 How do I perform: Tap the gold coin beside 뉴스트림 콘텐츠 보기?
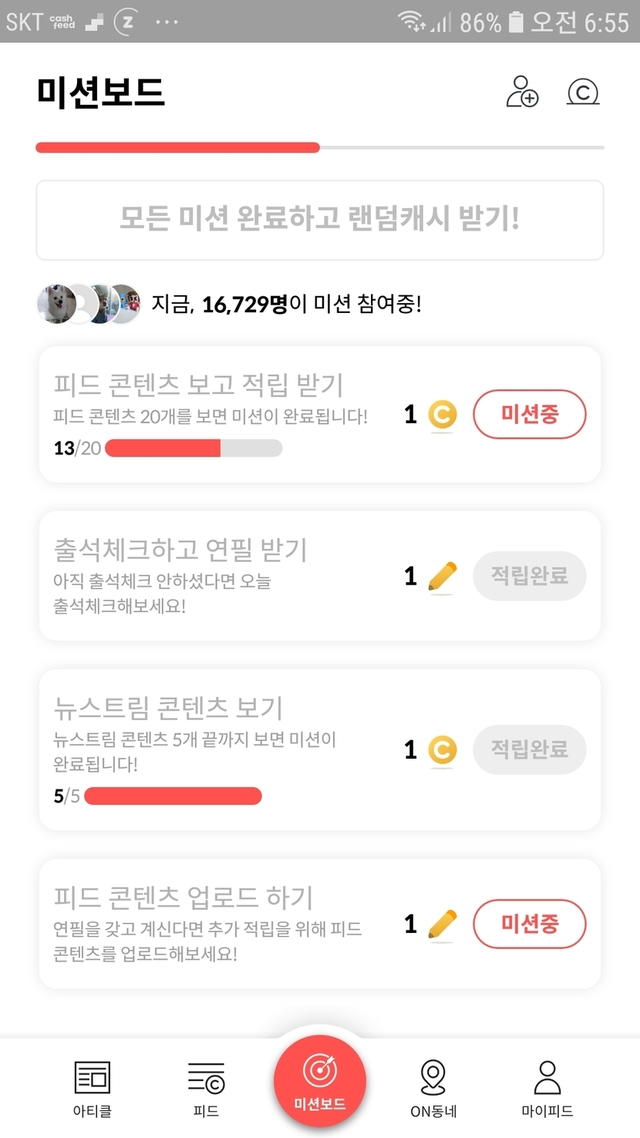point(442,749)
